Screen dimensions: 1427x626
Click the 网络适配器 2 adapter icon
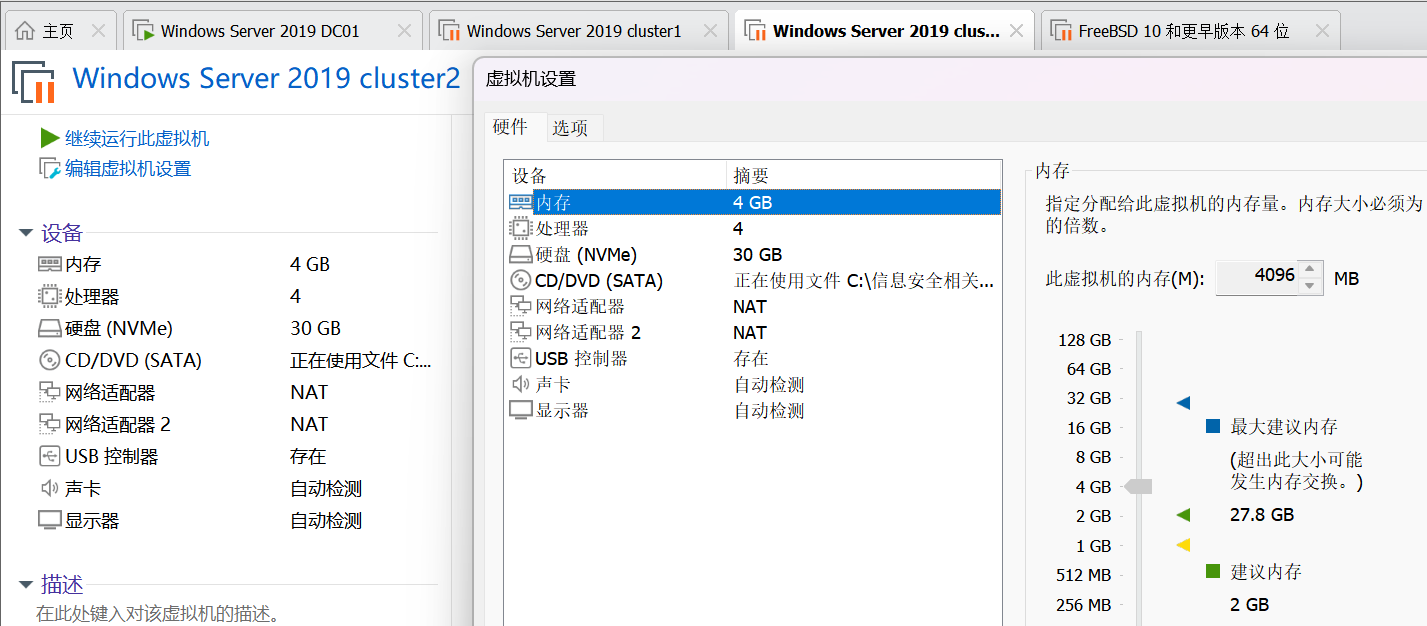coord(521,331)
